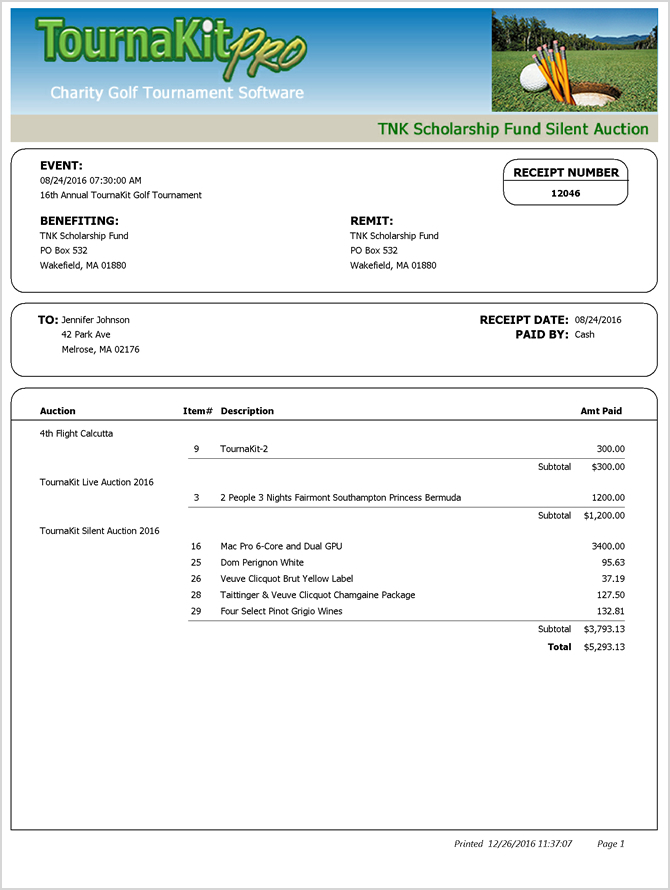The image size is (670, 890).
Task: Click the 'PAID BY:' label
Action: pos(542,334)
